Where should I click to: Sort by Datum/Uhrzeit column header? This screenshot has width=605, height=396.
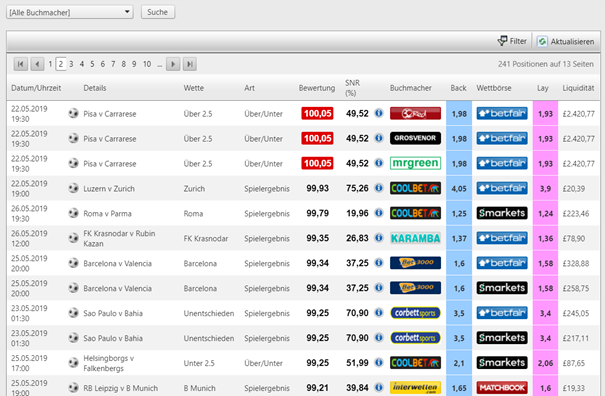(x=36, y=88)
